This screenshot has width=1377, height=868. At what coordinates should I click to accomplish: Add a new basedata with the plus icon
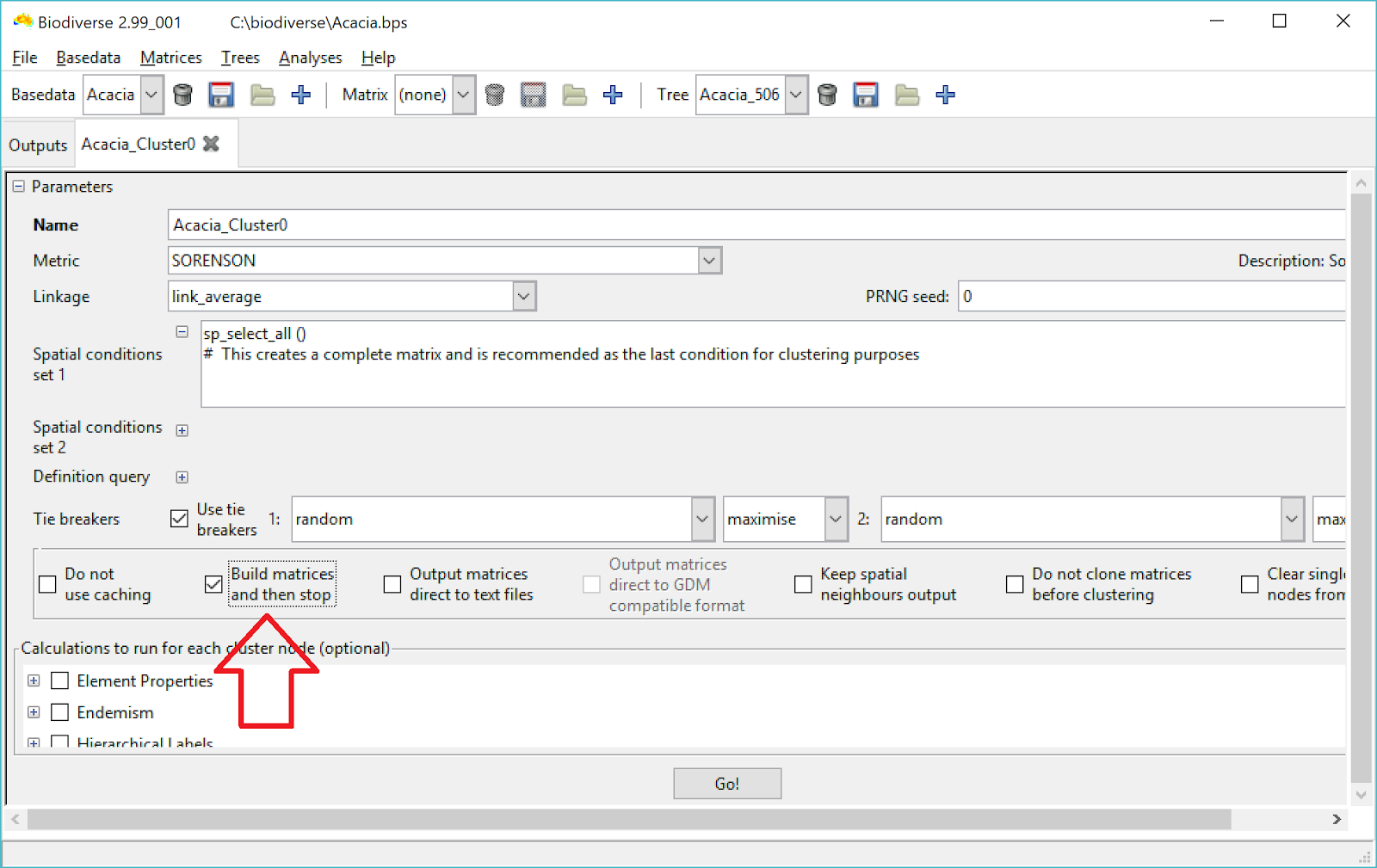(x=301, y=95)
